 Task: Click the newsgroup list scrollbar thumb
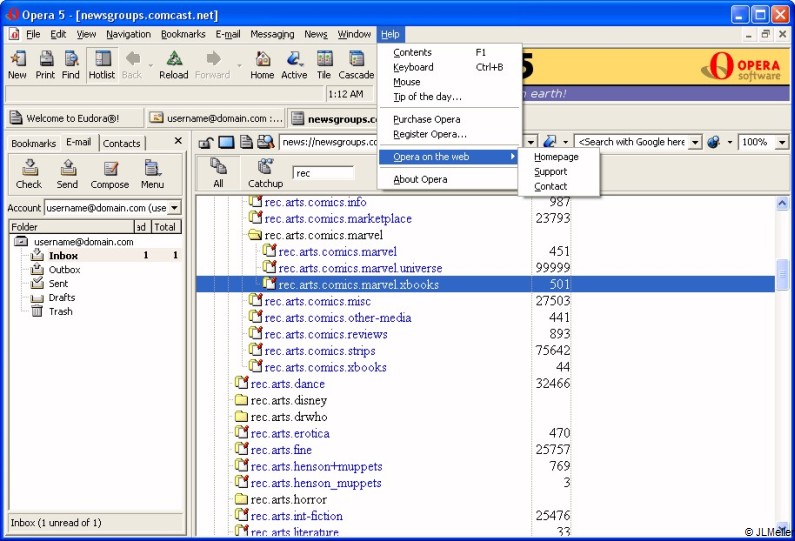782,275
